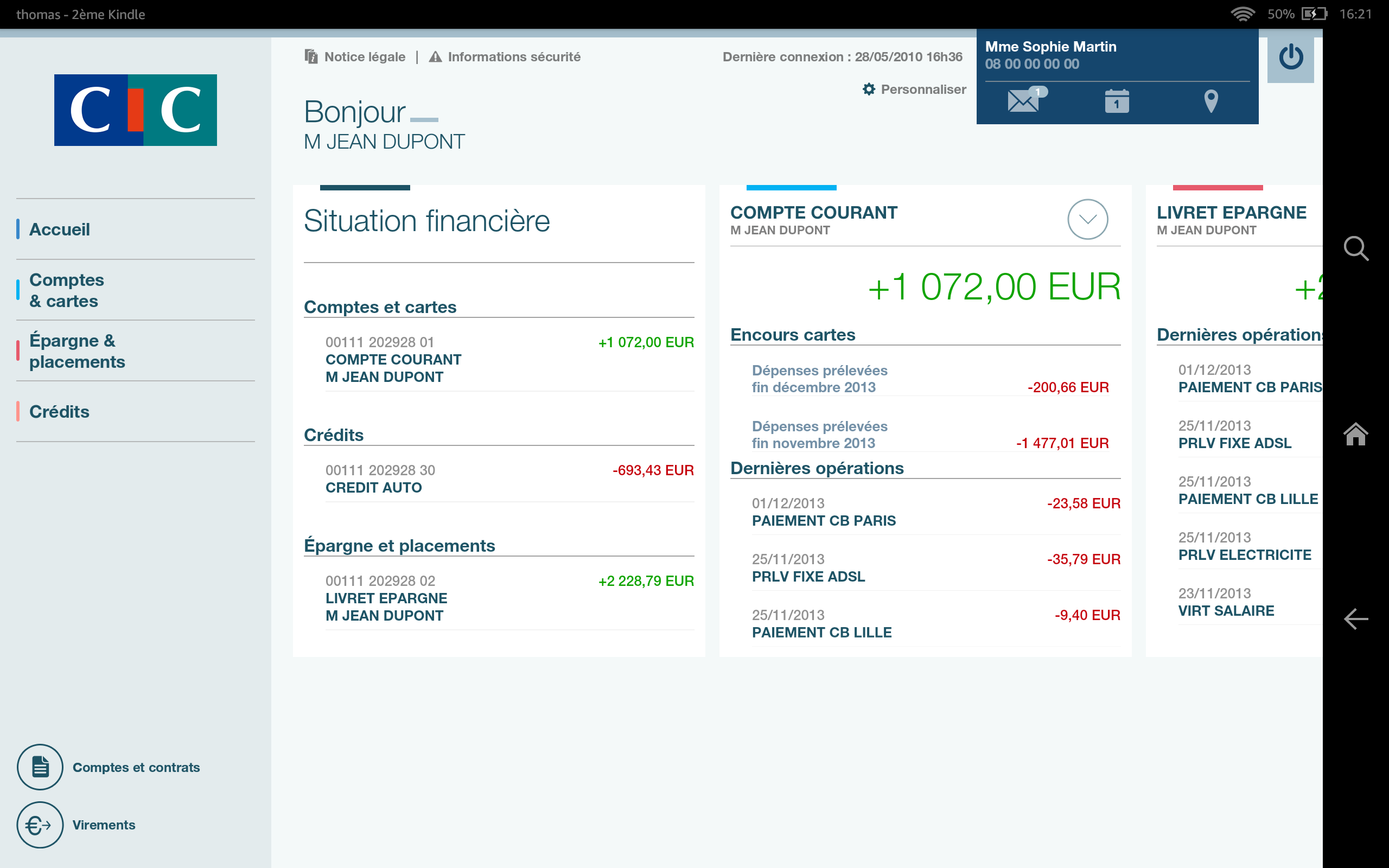Tap the Kindle search magnifier icon
1389x868 pixels.
tap(1355, 248)
